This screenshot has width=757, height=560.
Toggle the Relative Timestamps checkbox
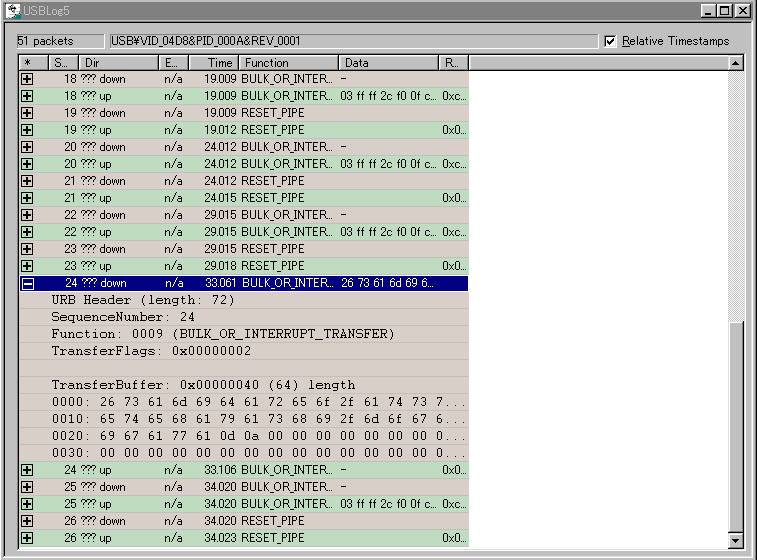610,41
